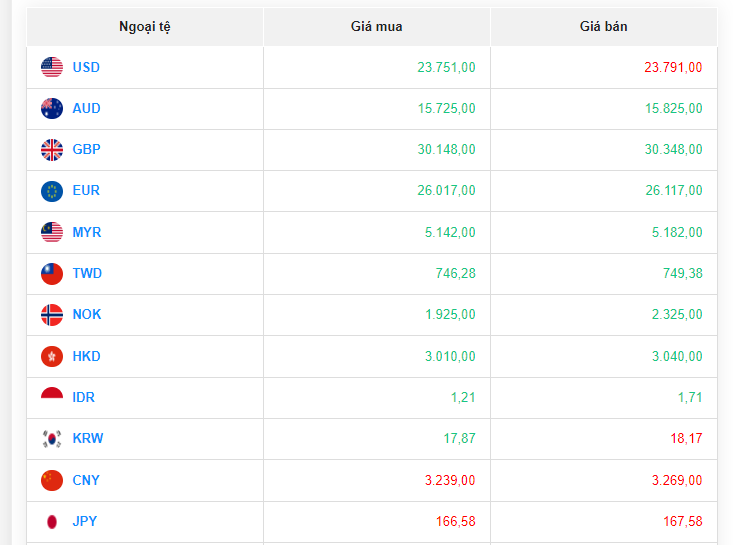Click the Australian flag icon
This screenshot has width=733, height=545.
click(x=52, y=108)
